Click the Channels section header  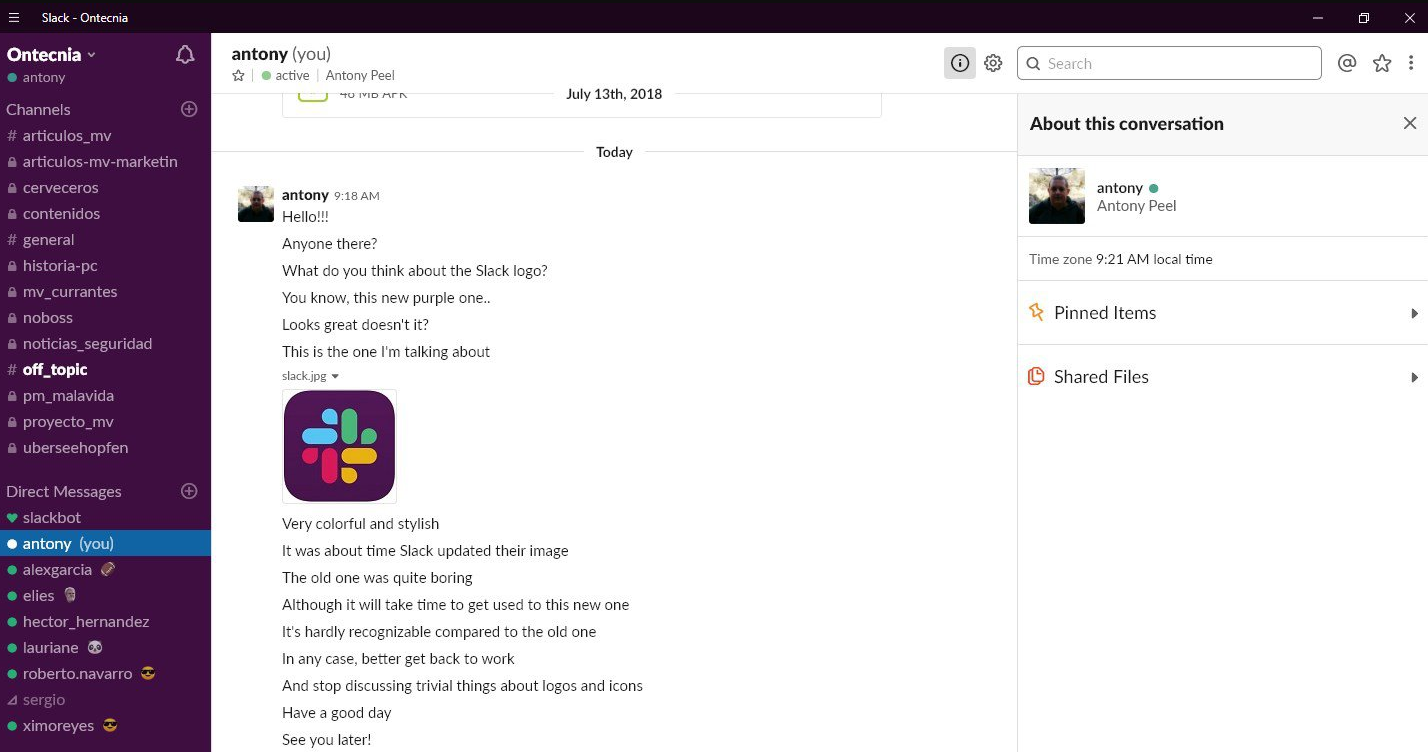38,109
